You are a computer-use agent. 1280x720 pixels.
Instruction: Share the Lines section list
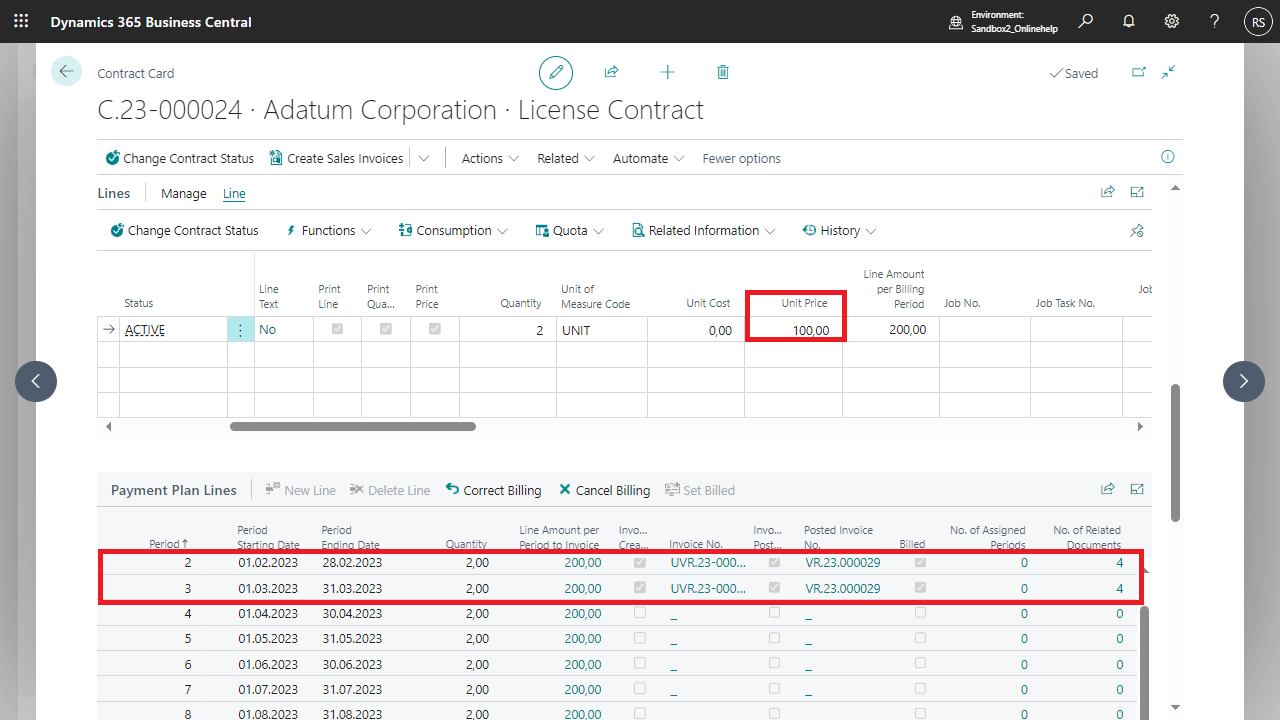click(1108, 192)
